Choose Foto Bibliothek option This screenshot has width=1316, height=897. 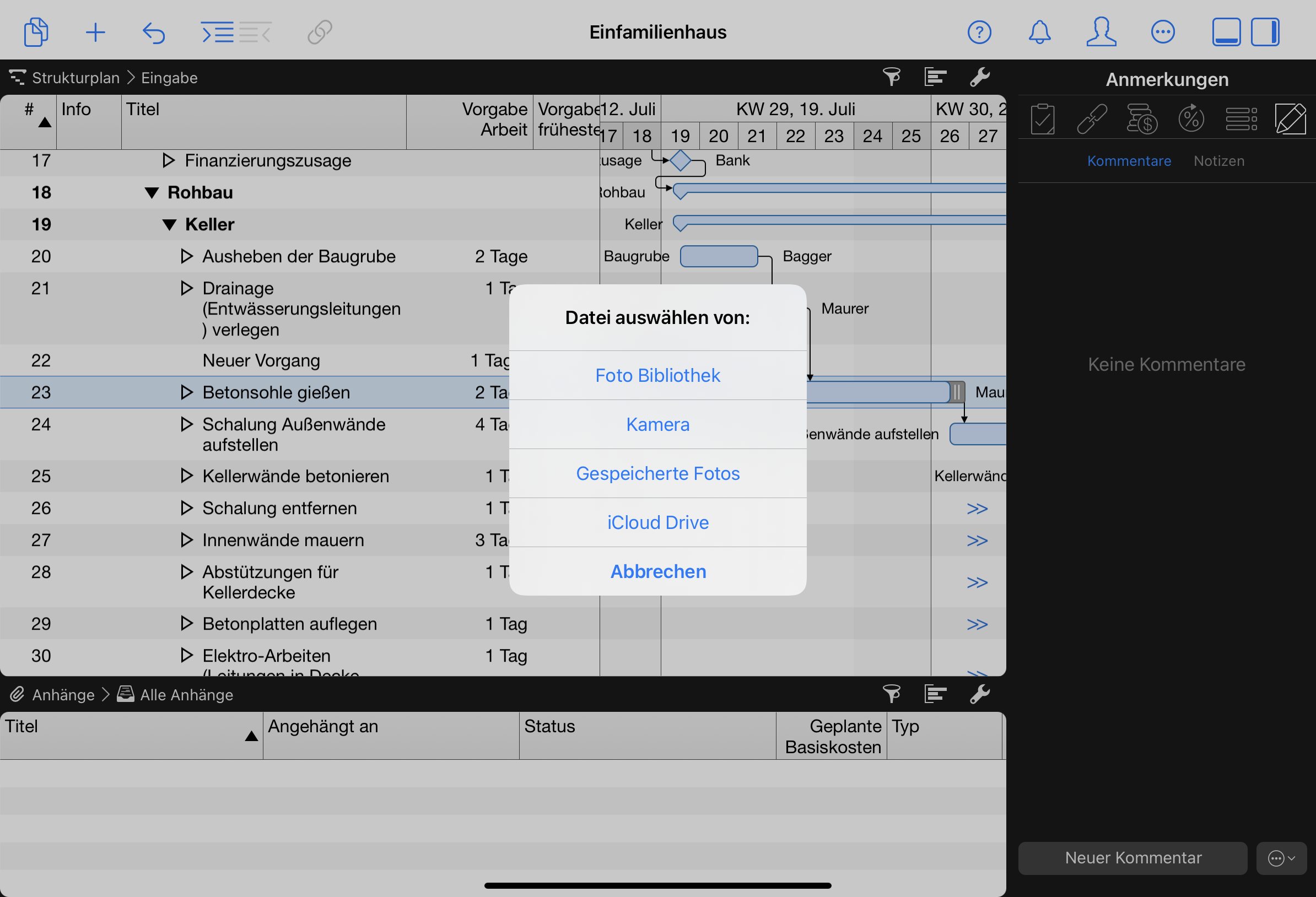[657, 375]
